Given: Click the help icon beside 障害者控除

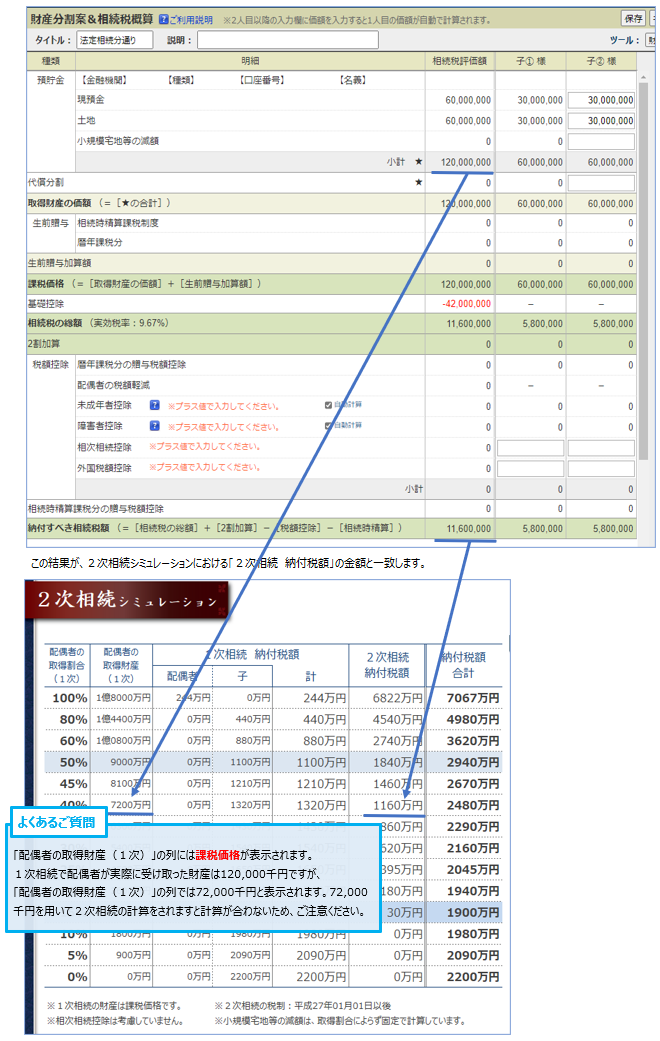Looking at the screenshot, I should click(155, 427).
